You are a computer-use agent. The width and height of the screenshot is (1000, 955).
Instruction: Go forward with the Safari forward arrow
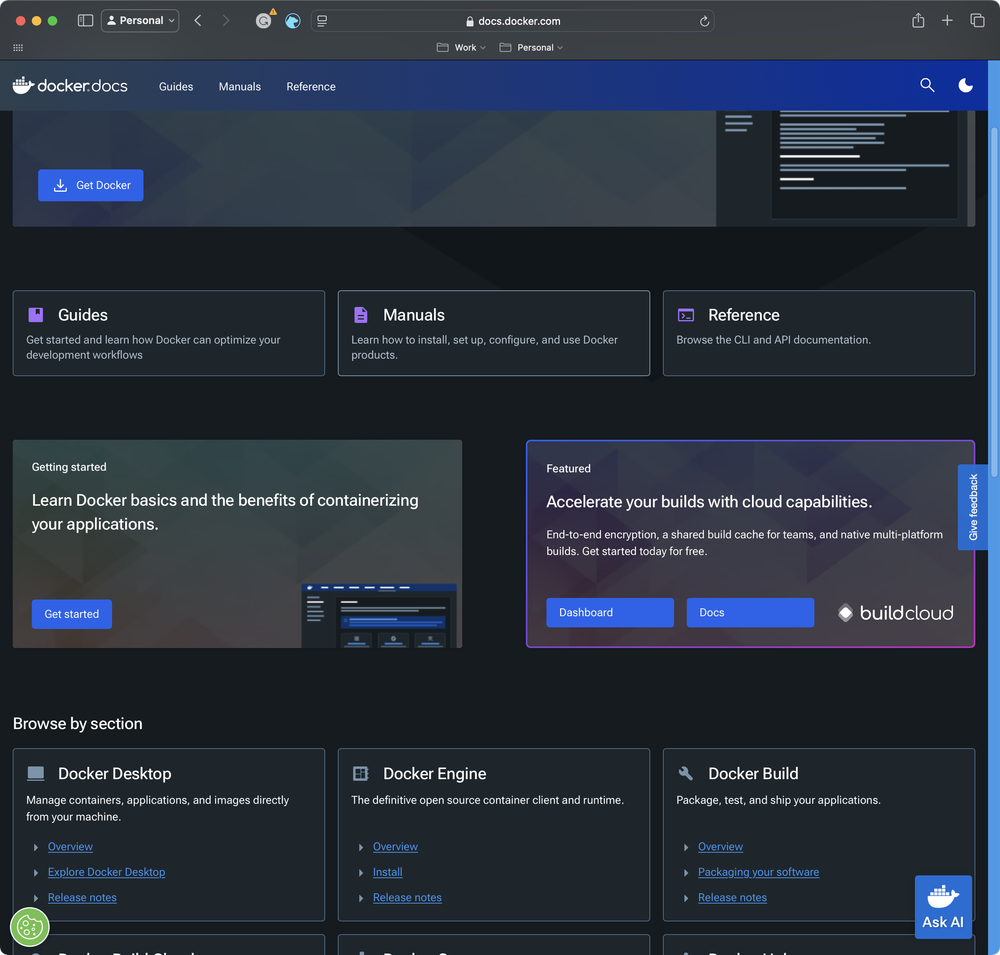coord(226,20)
